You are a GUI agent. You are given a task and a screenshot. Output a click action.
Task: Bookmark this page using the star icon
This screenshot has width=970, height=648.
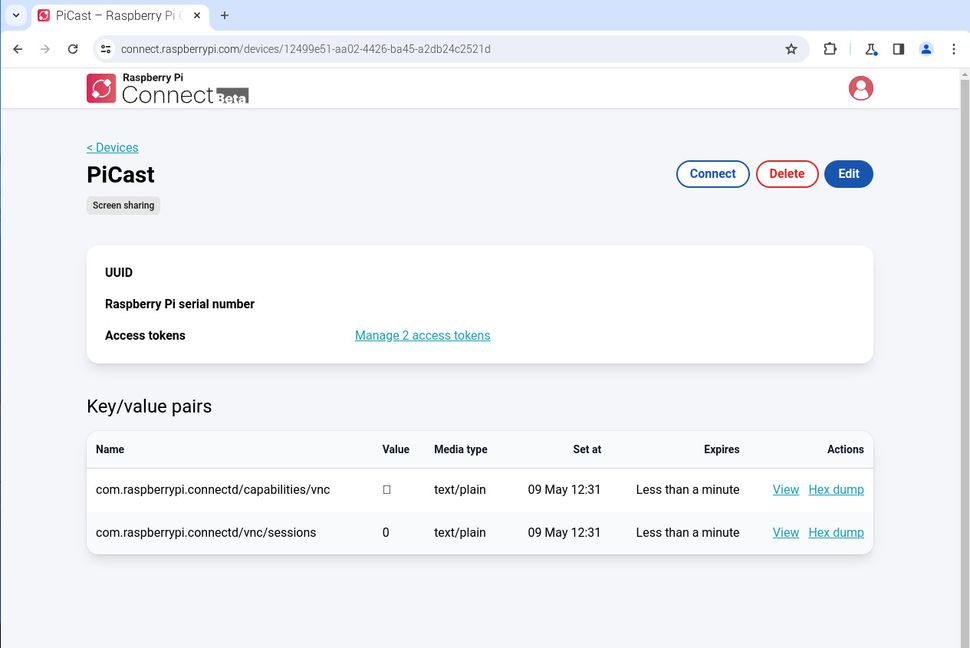[x=791, y=48]
